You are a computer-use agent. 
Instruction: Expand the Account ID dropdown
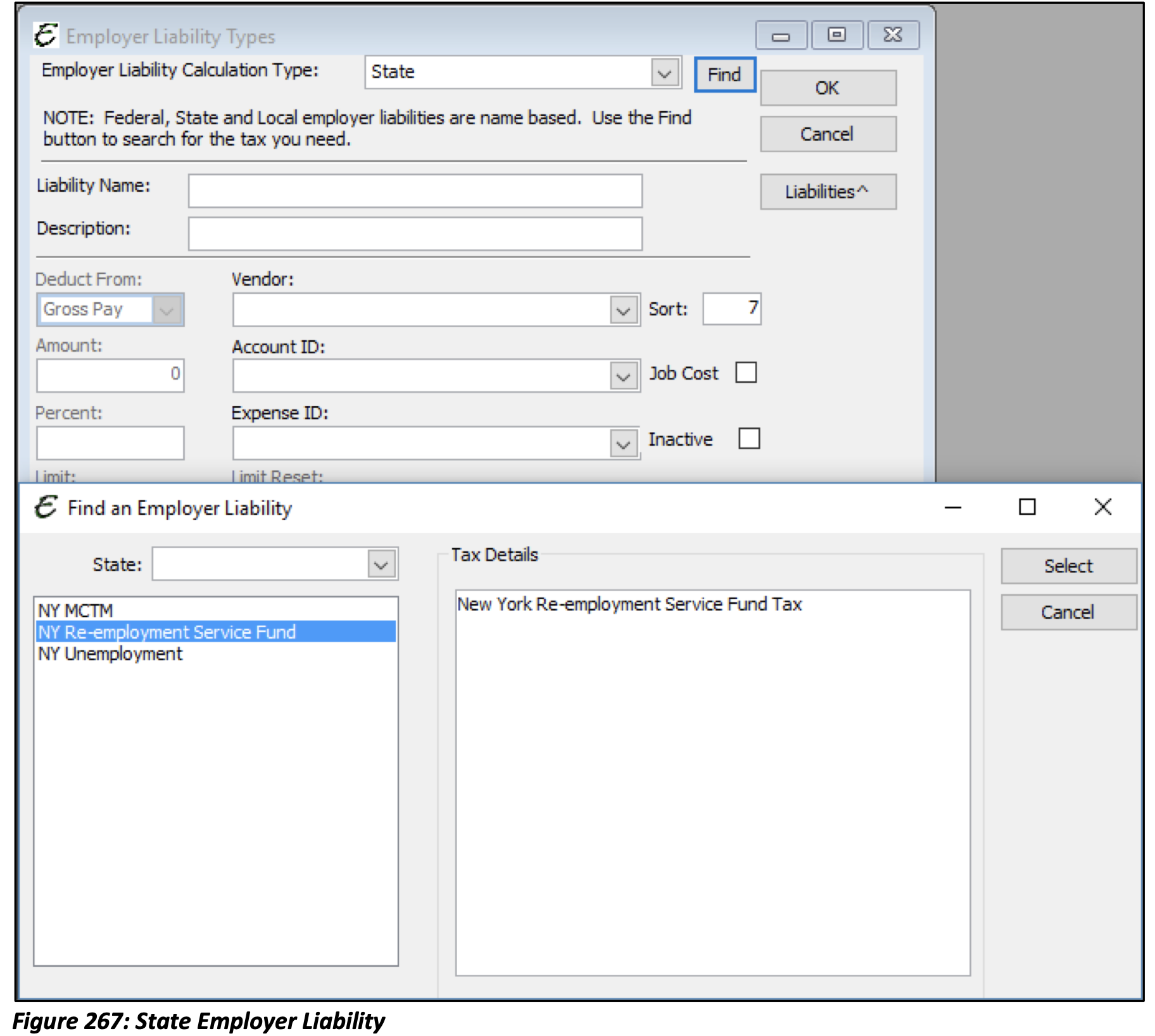(x=622, y=375)
